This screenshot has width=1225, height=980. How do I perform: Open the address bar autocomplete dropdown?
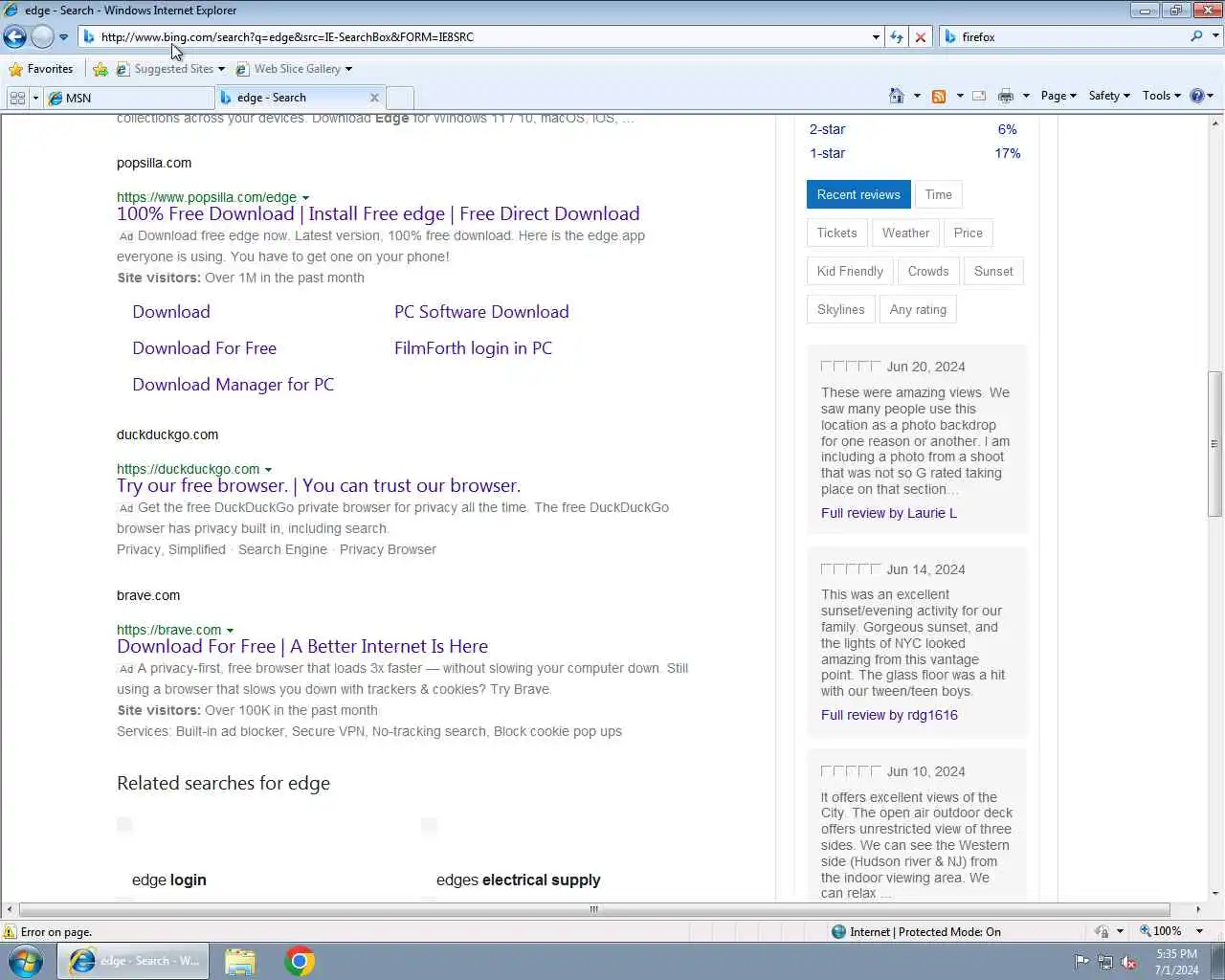point(876,37)
